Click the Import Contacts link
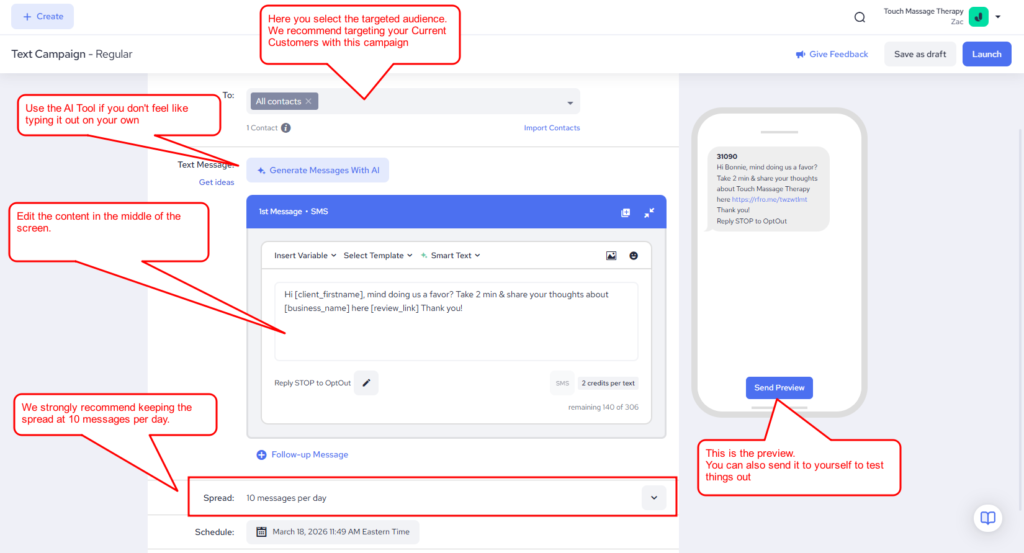 (x=551, y=128)
